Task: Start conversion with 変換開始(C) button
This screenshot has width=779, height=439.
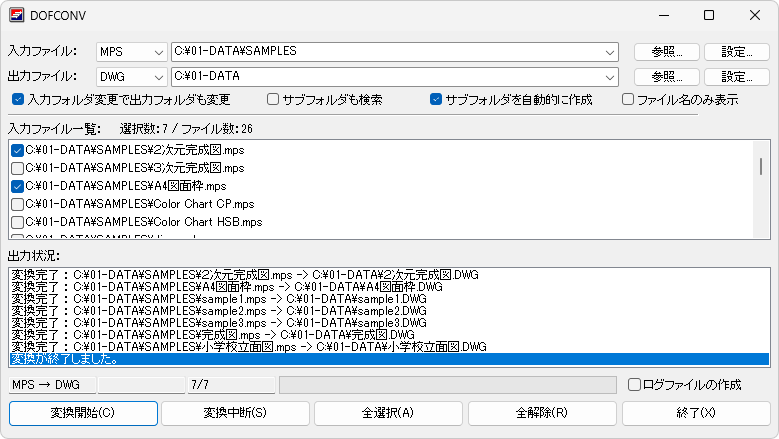Action: [83, 413]
